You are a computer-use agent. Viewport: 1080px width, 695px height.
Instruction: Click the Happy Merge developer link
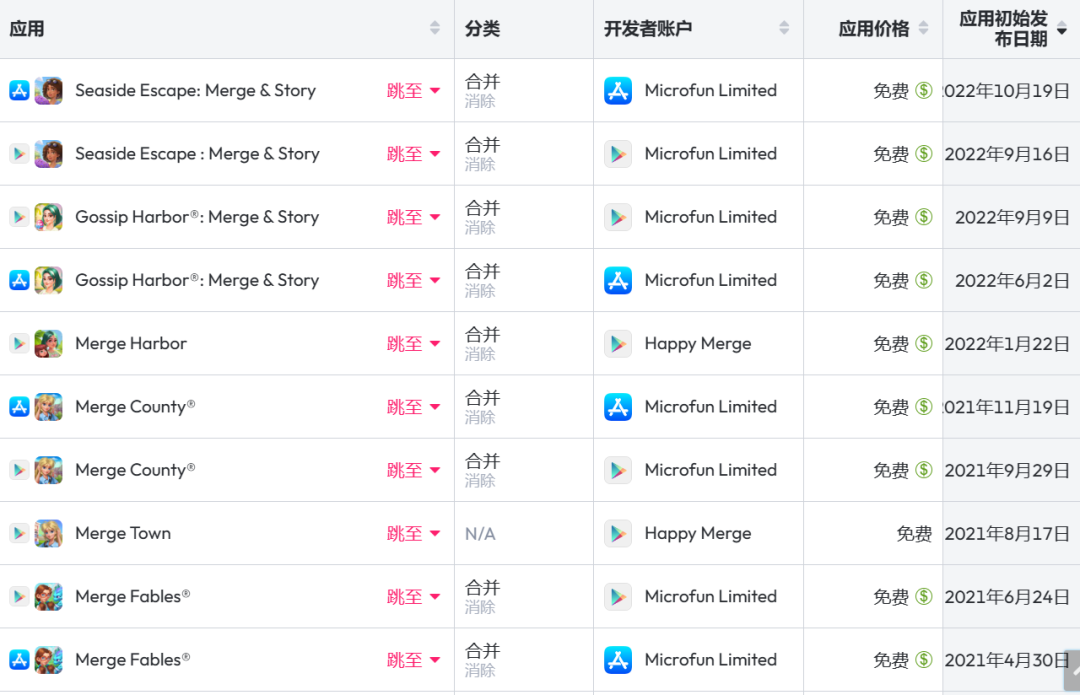[698, 343]
